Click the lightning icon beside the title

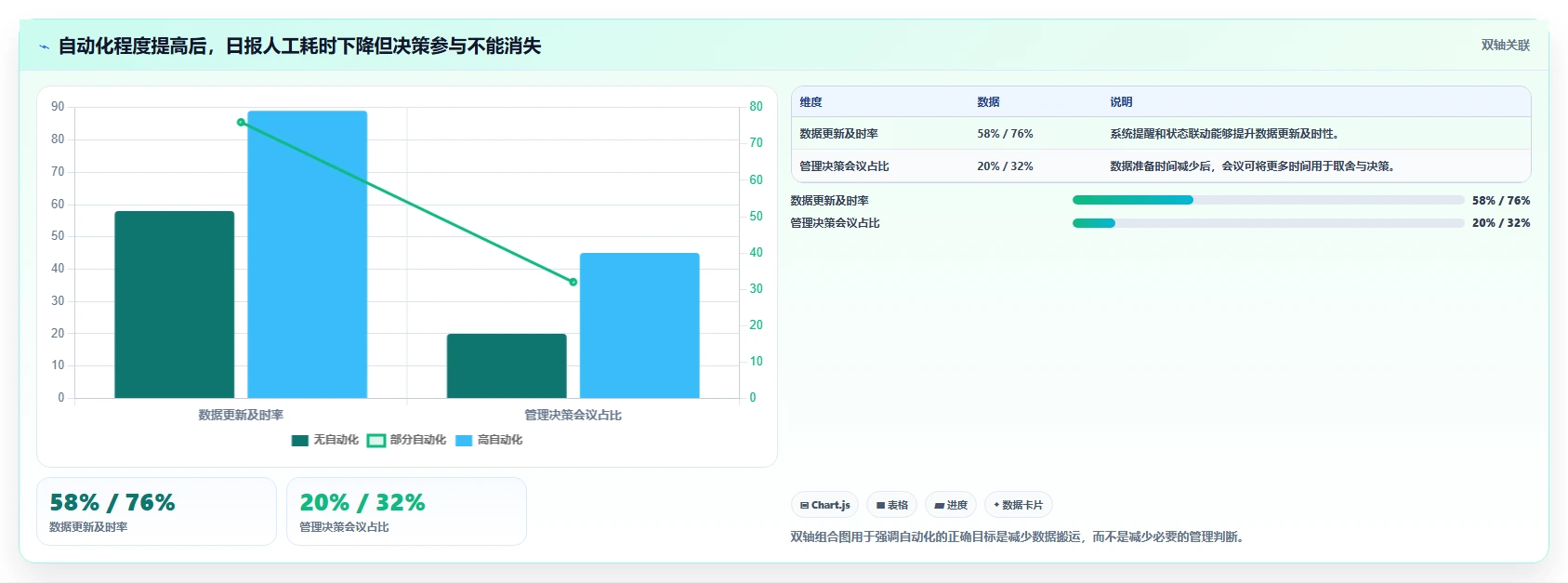pyautogui.click(x=44, y=46)
